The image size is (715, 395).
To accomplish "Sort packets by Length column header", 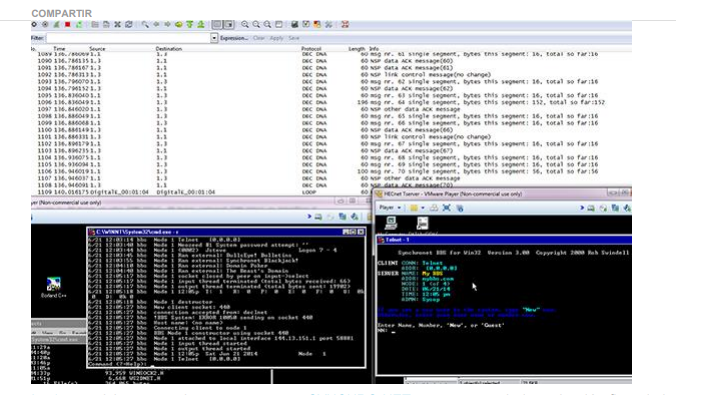I will coord(357,48).
